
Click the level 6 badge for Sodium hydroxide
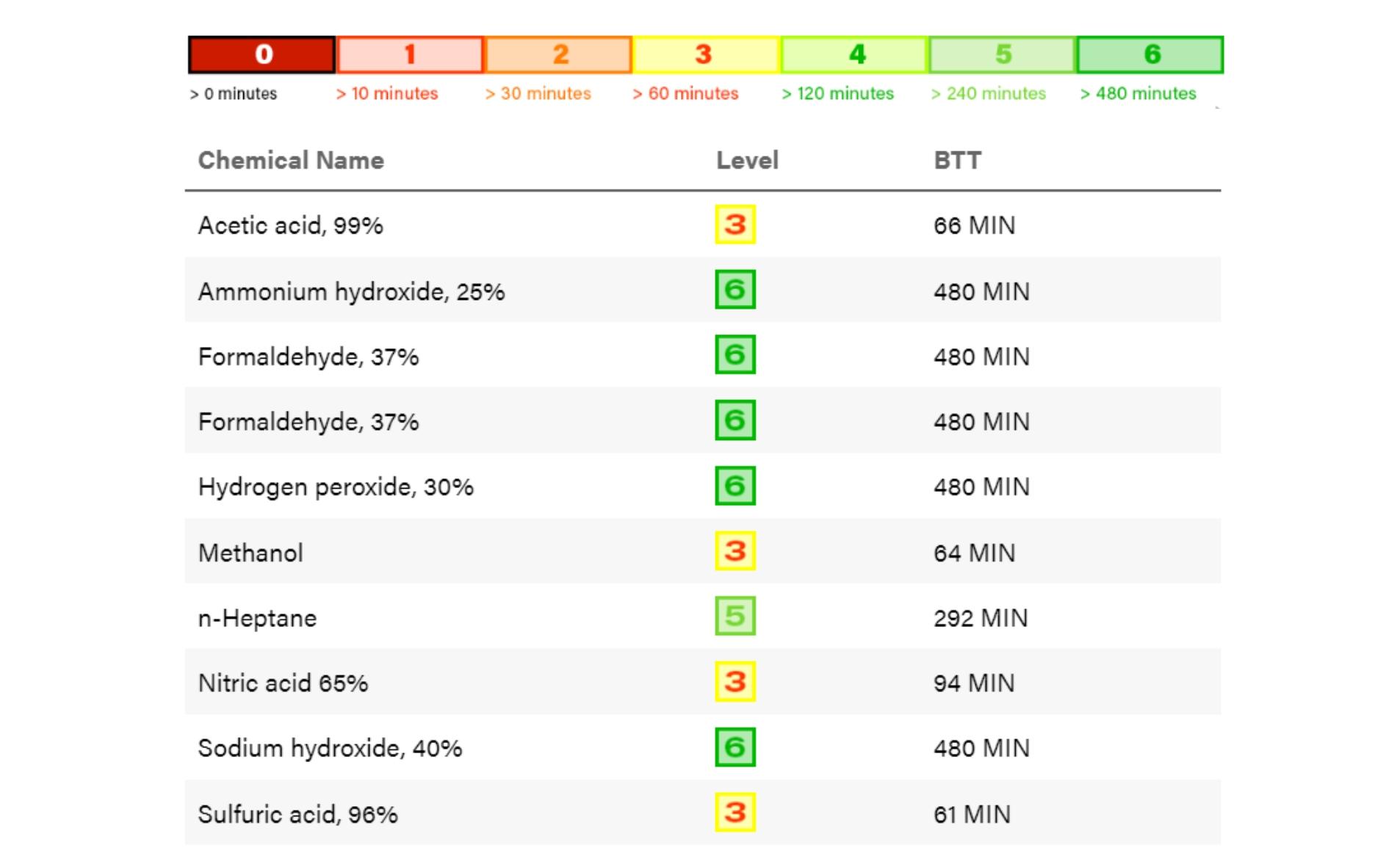pyautogui.click(x=735, y=747)
